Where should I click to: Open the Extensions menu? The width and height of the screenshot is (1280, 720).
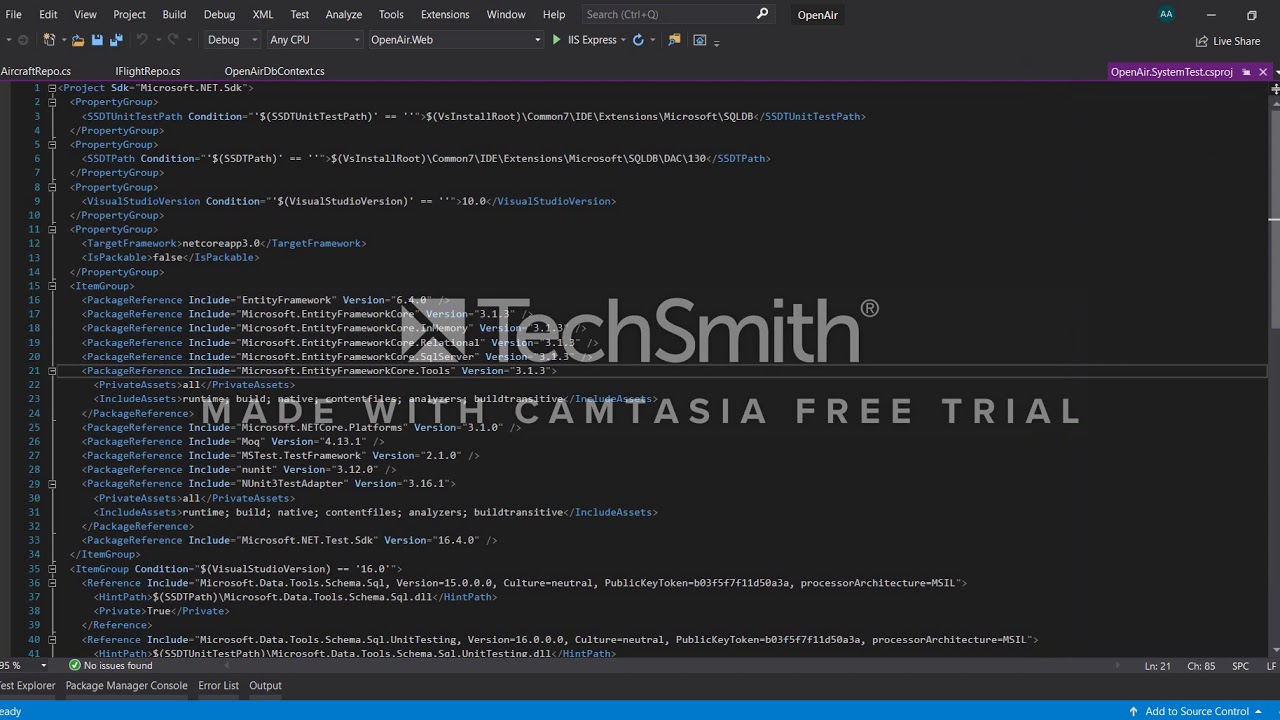[445, 14]
